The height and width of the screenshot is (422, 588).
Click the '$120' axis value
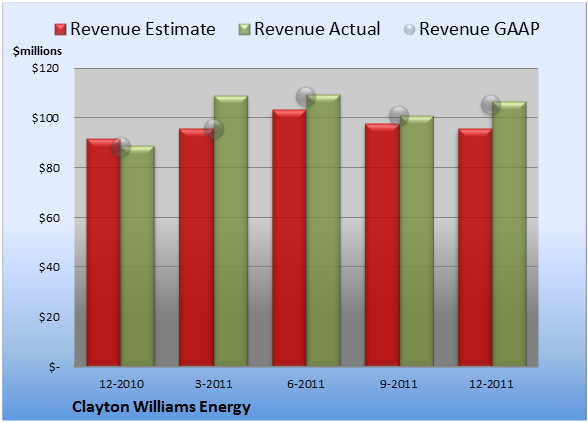pos(45,68)
